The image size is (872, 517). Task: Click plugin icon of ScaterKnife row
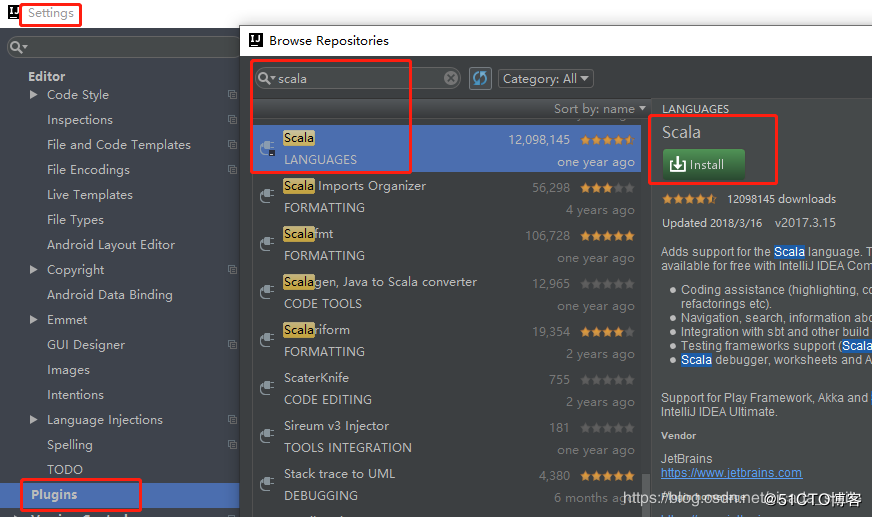click(267, 388)
